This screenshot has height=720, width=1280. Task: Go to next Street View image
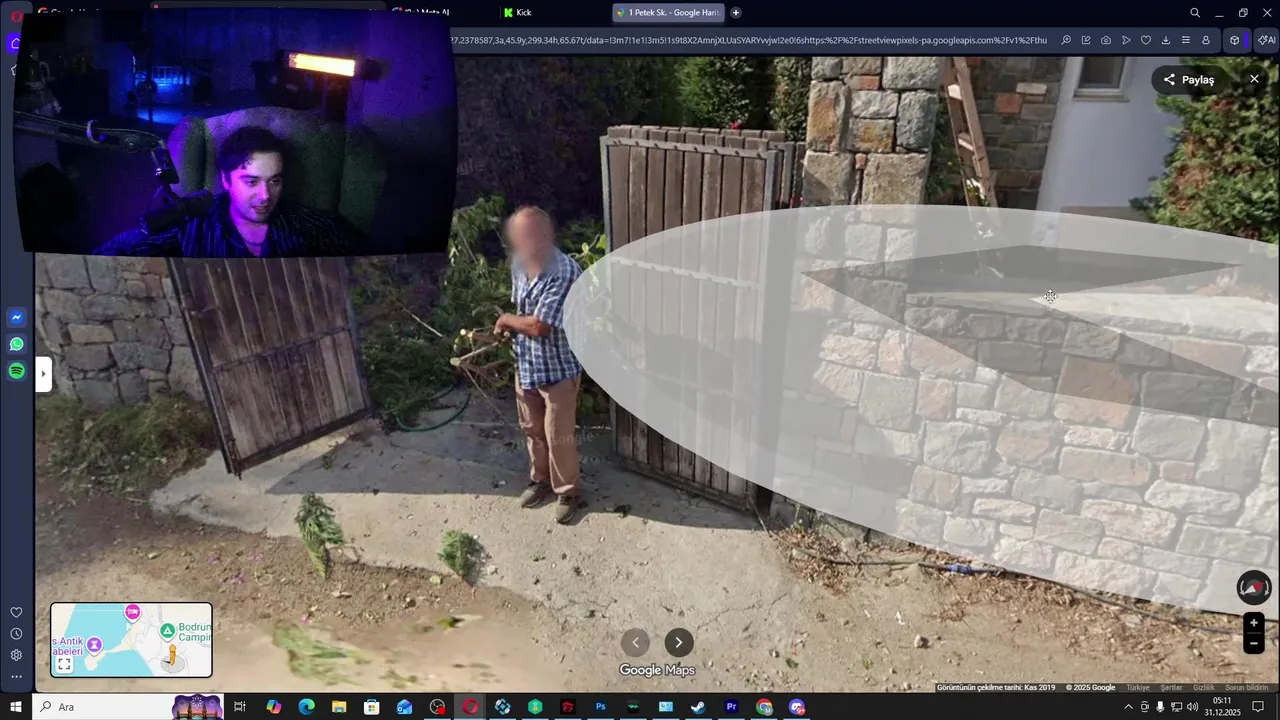point(679,643)
